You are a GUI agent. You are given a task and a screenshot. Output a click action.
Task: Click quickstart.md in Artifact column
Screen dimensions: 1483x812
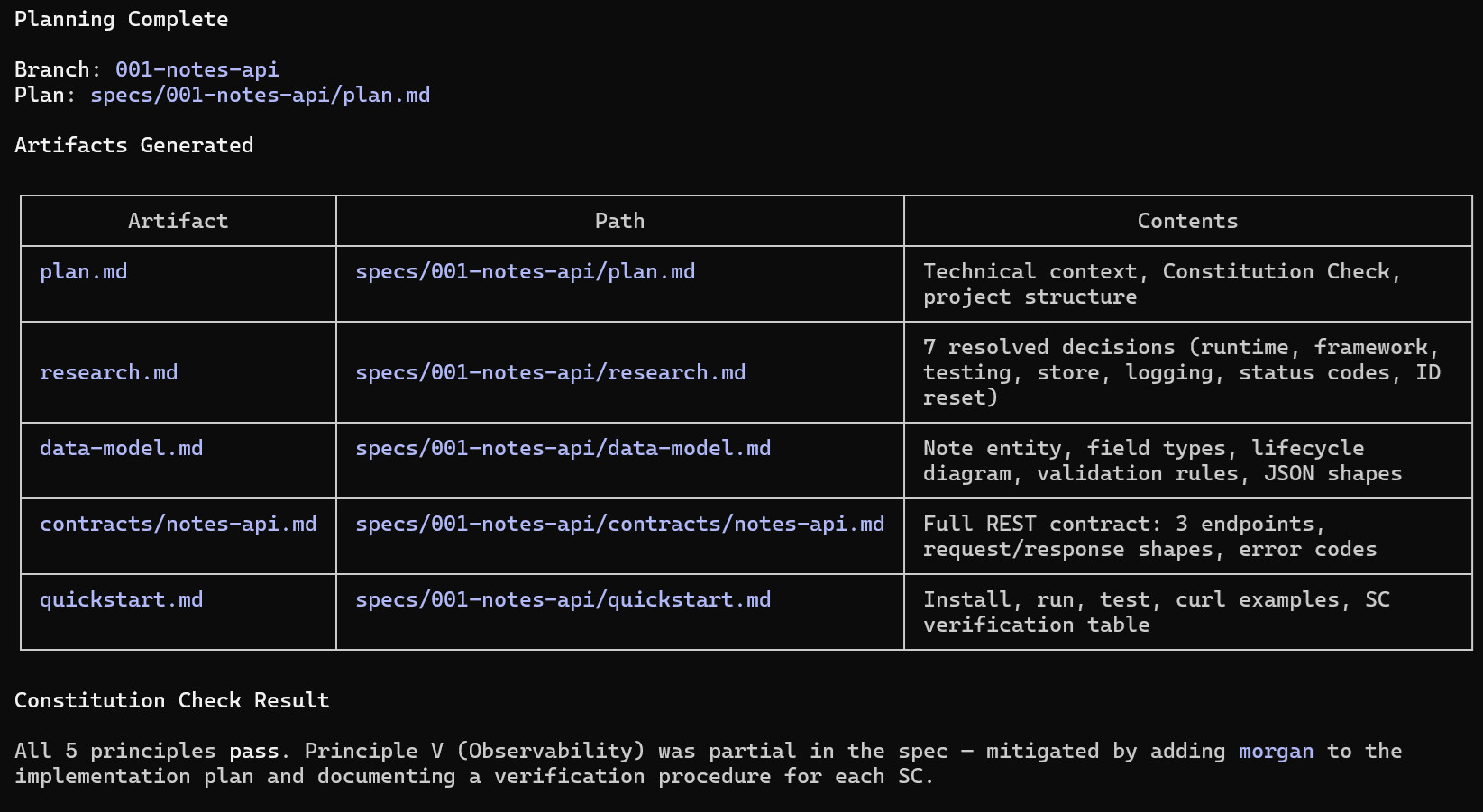click(121, 599)
